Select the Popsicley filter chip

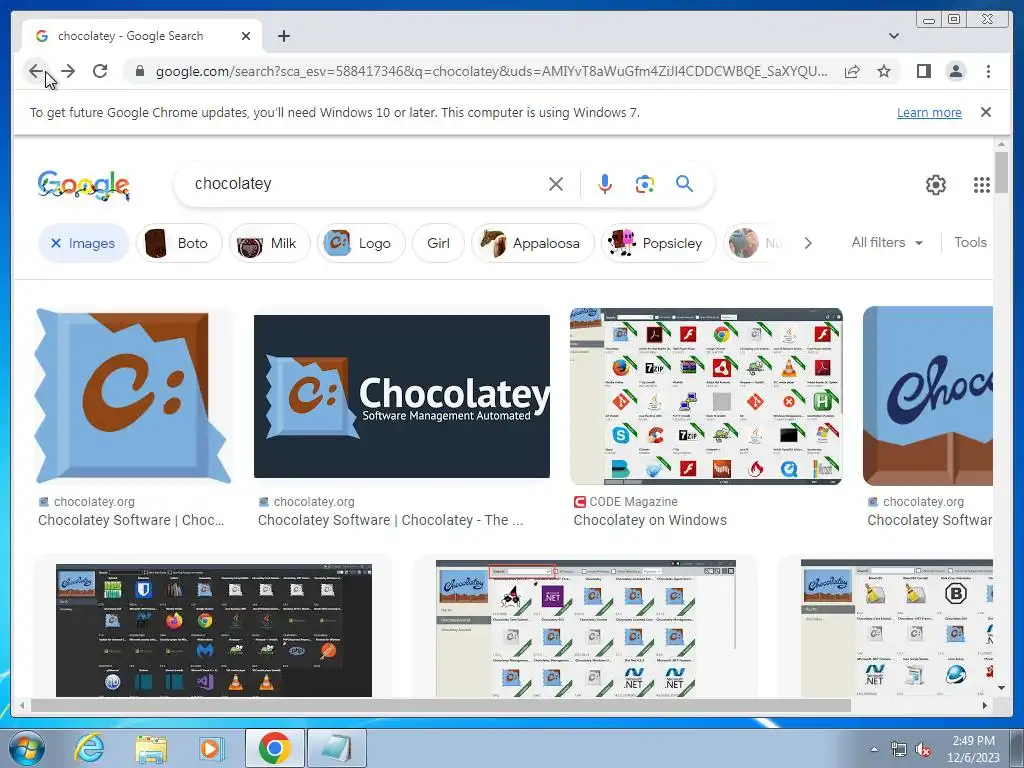658,243
